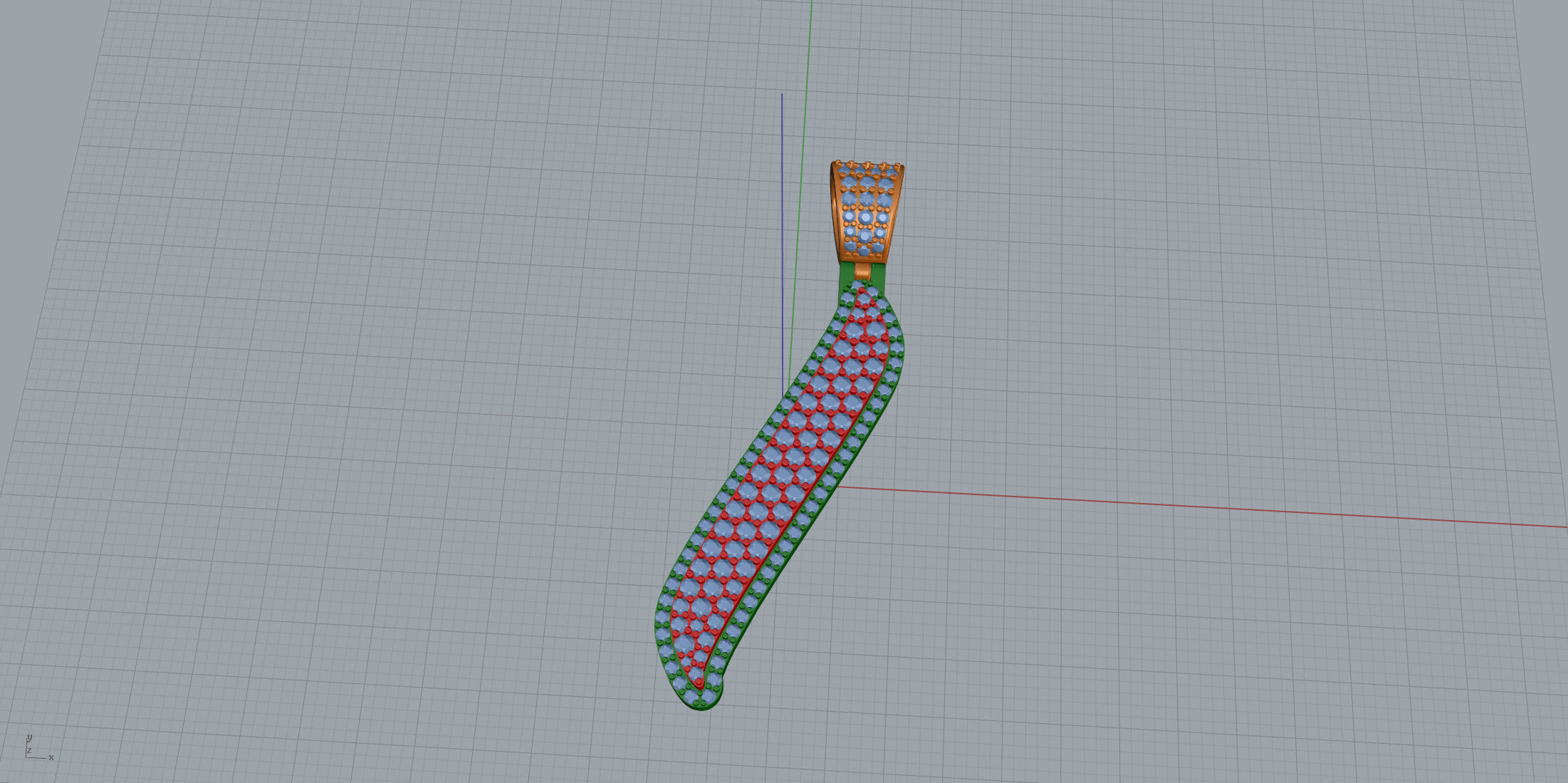Click the red X-axis line on grid
The height and width of the screenshot is (783, 1568).
pyautogui.click(x=1202, y=507)
